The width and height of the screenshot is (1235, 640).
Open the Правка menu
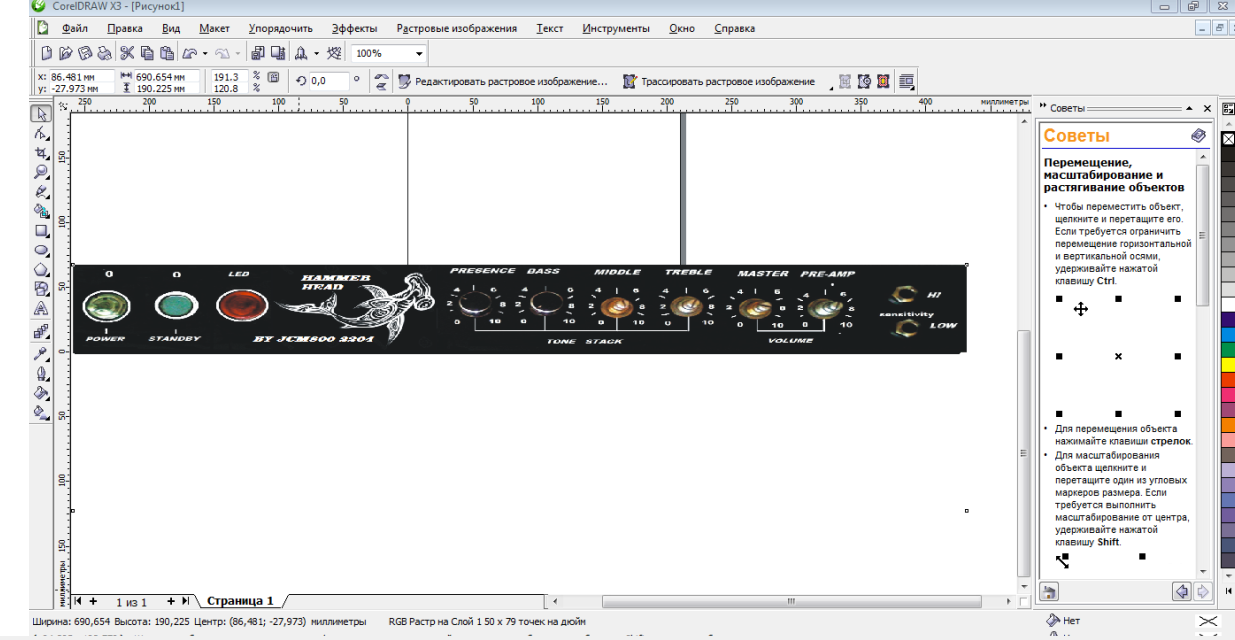click(x=124, y=29)
